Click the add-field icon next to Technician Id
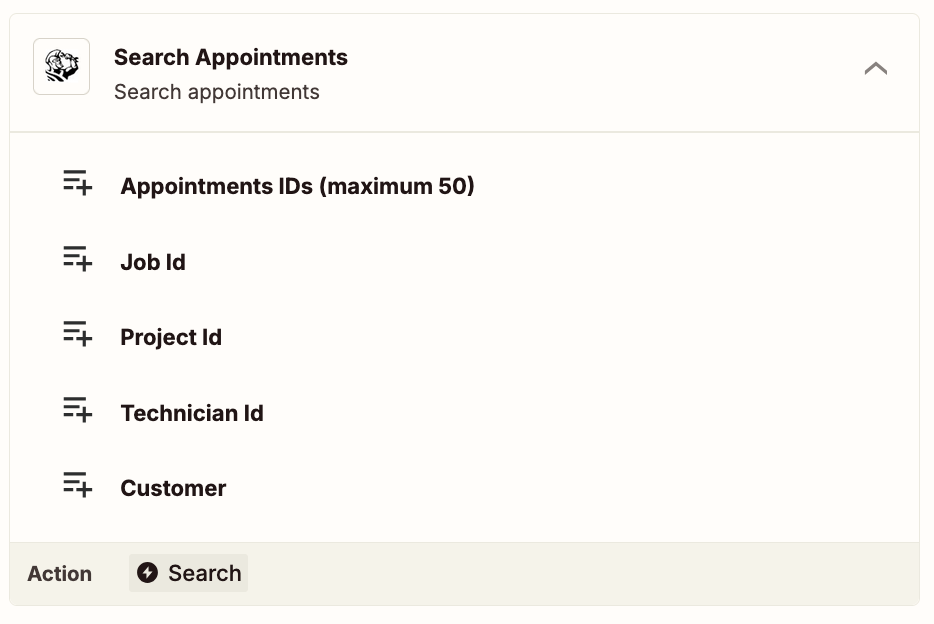This screenshot has width=934, height=624. click(x=77, y=410)
